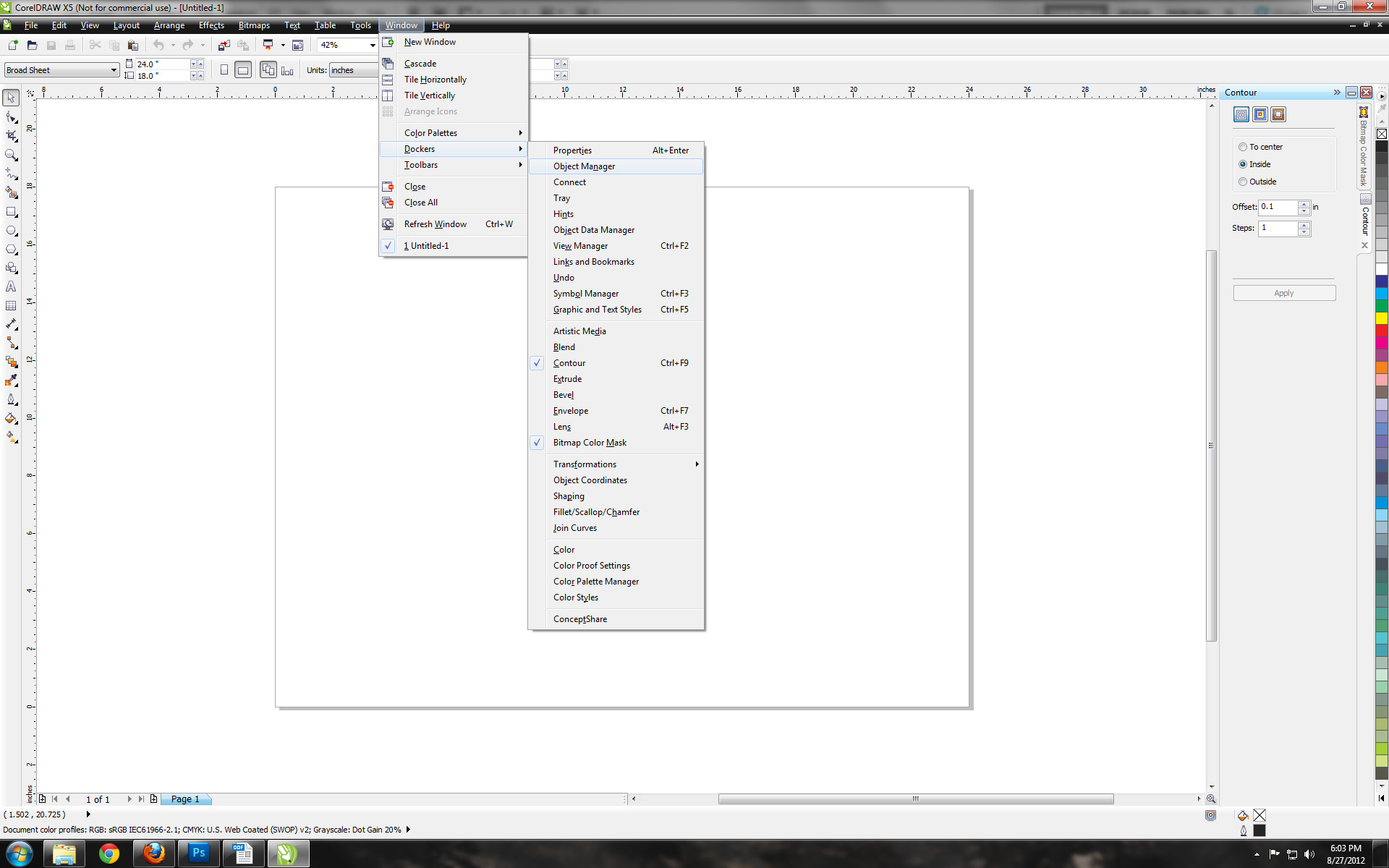
Task: Open the Effects menu
Action: click(x=211, y=25)
